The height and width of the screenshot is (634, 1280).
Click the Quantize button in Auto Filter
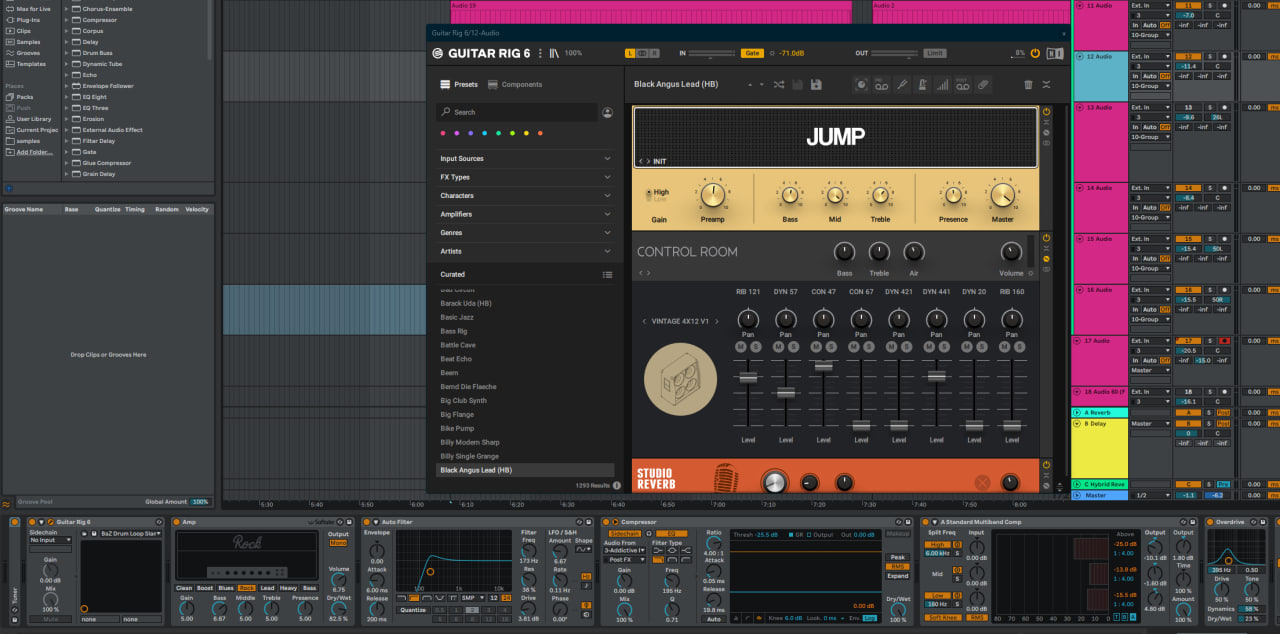click(412, 609)
